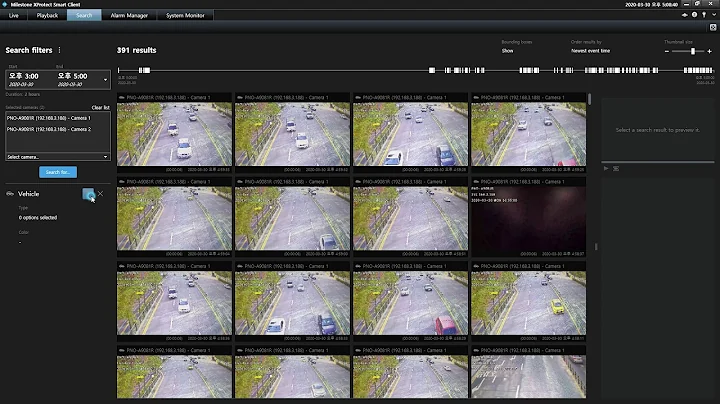Open the first result thumbnail in top-left

[x=174, y=134]
